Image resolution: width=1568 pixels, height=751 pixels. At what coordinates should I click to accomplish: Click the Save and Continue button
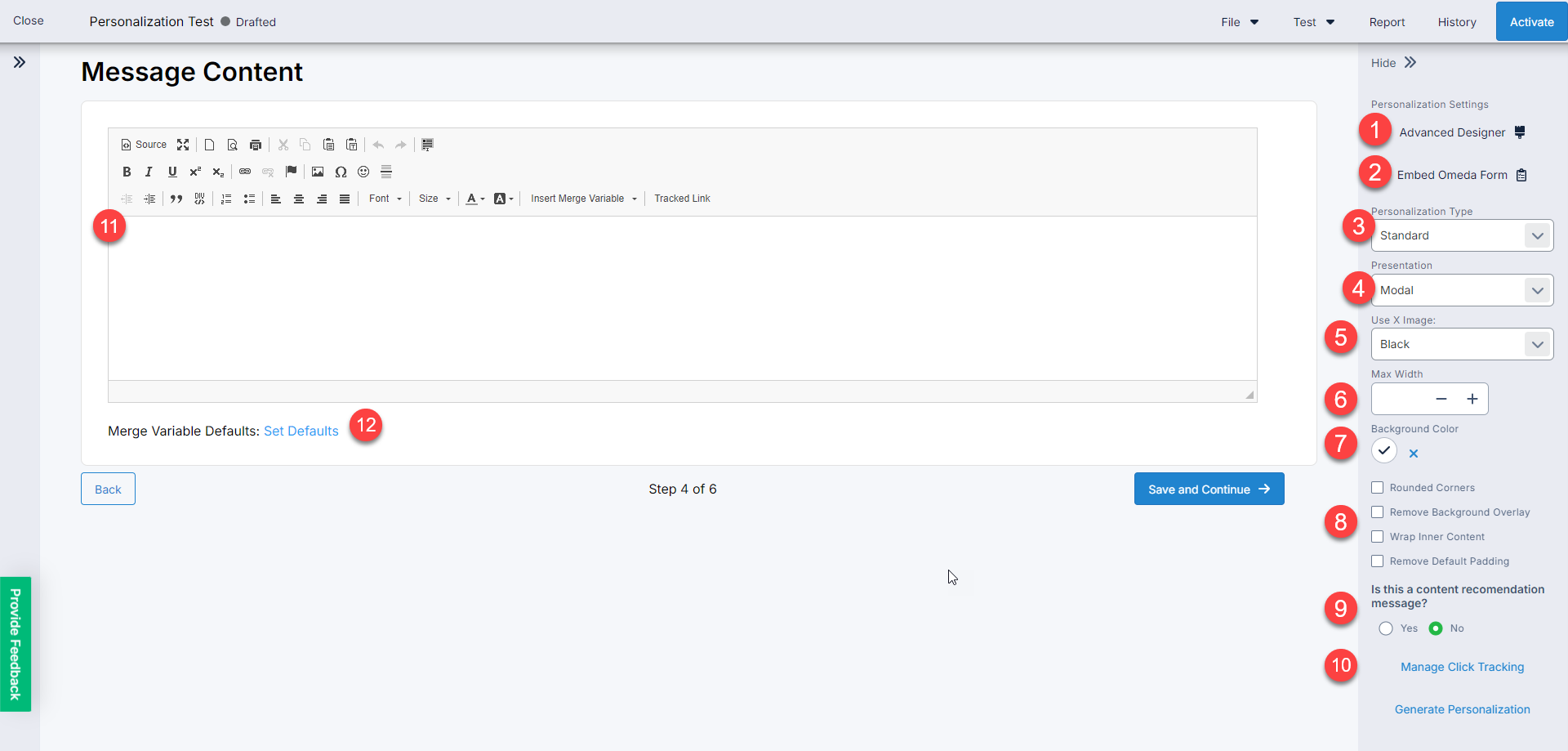(x=1209, y=489)
